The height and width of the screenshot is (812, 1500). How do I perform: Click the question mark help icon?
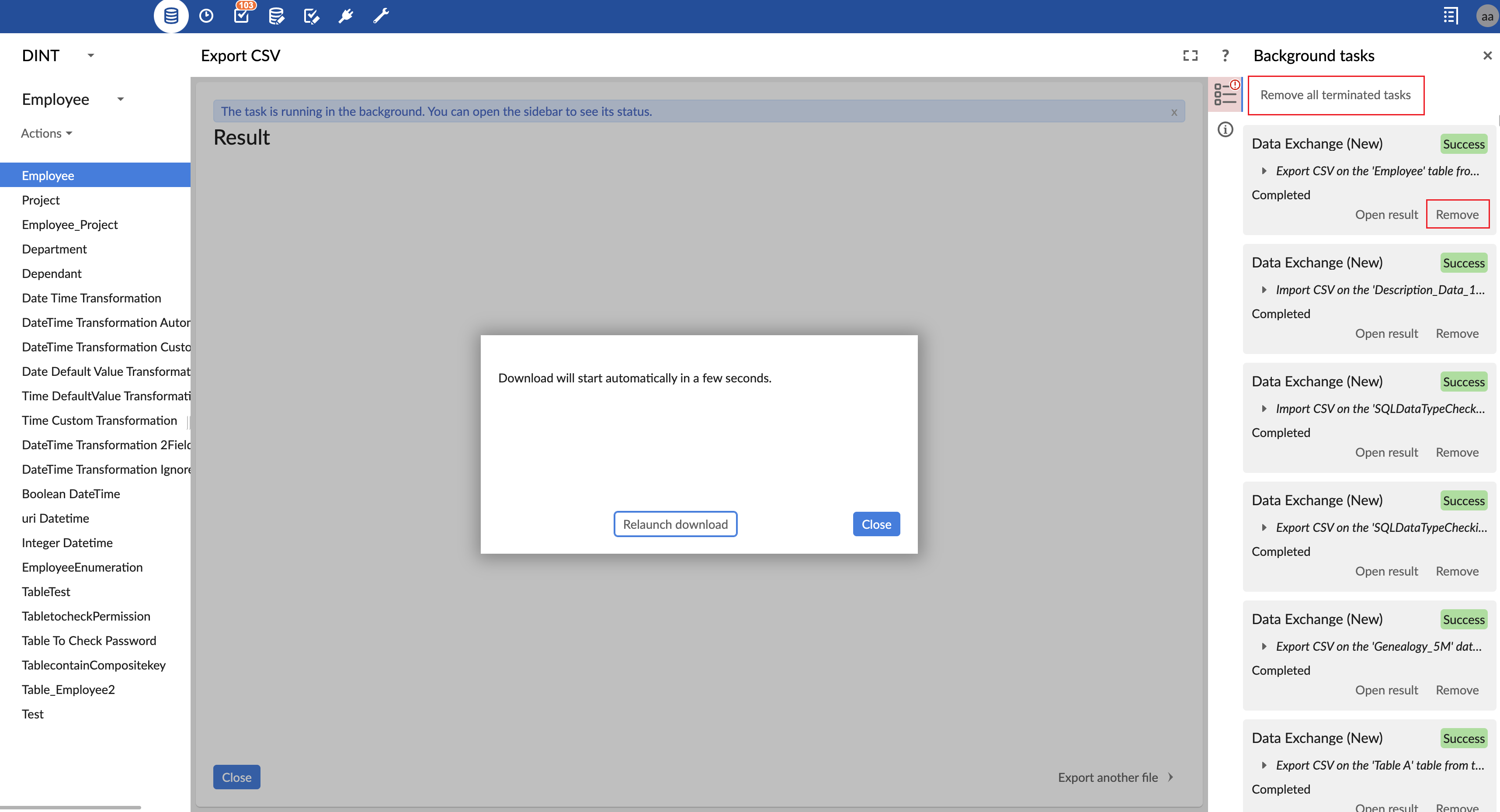pyautogui.click(x=1225, y=56)
